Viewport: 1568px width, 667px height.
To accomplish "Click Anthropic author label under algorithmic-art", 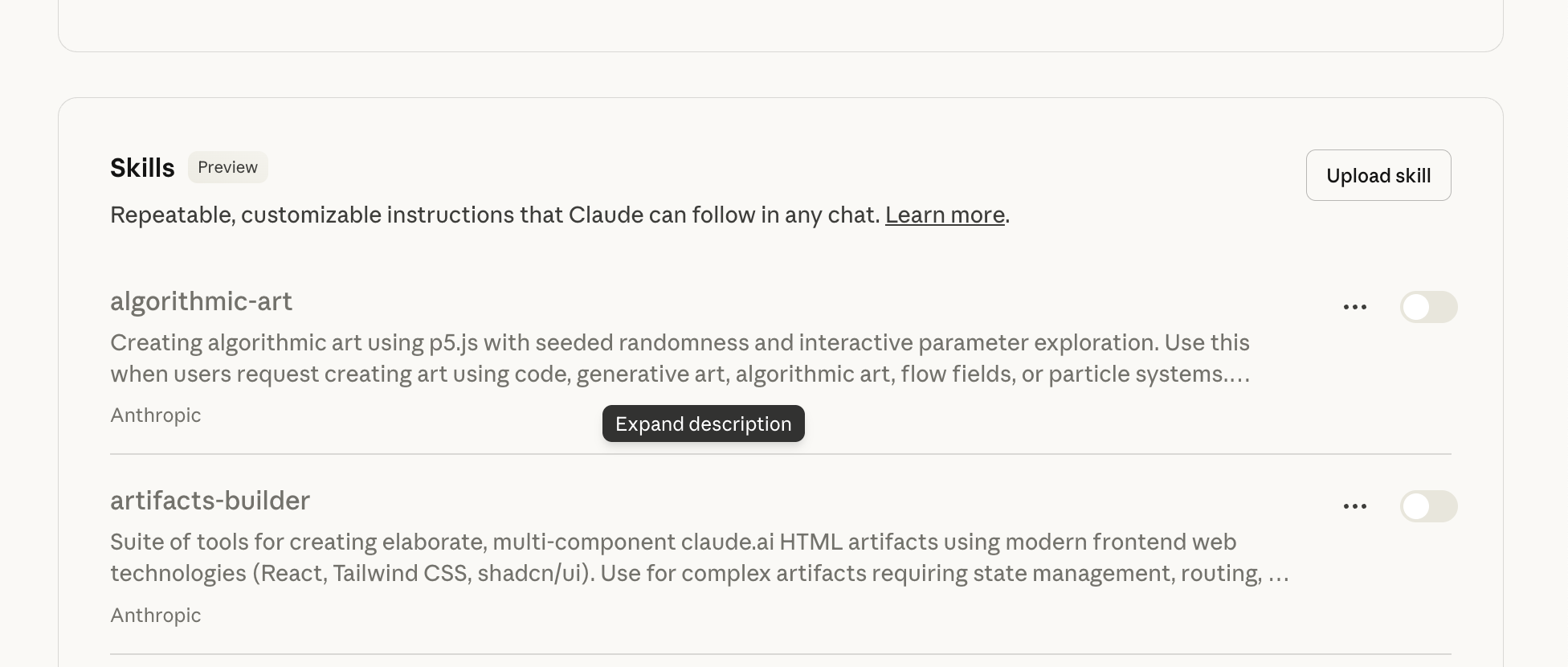I will (155, 415).
